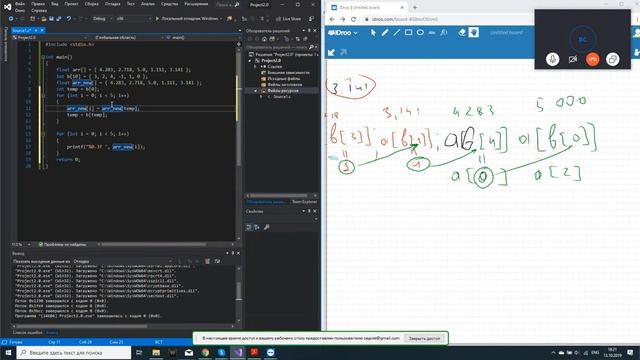Screen dimensions: 640x360
Task: Click the Save icon in Visual Studio toolbar
Action: coord(51,18)
